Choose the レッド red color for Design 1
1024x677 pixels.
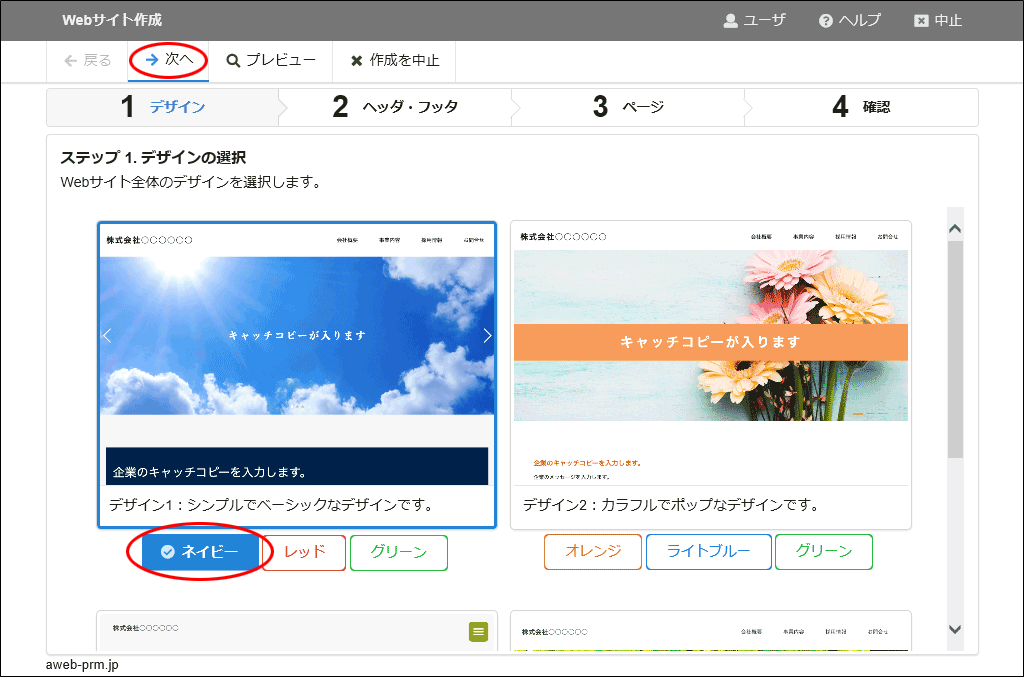305,552
